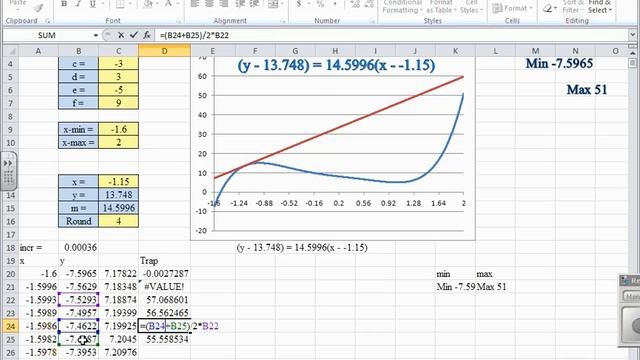Select row 16 header
640x360 pixels.
pos(11,221)
